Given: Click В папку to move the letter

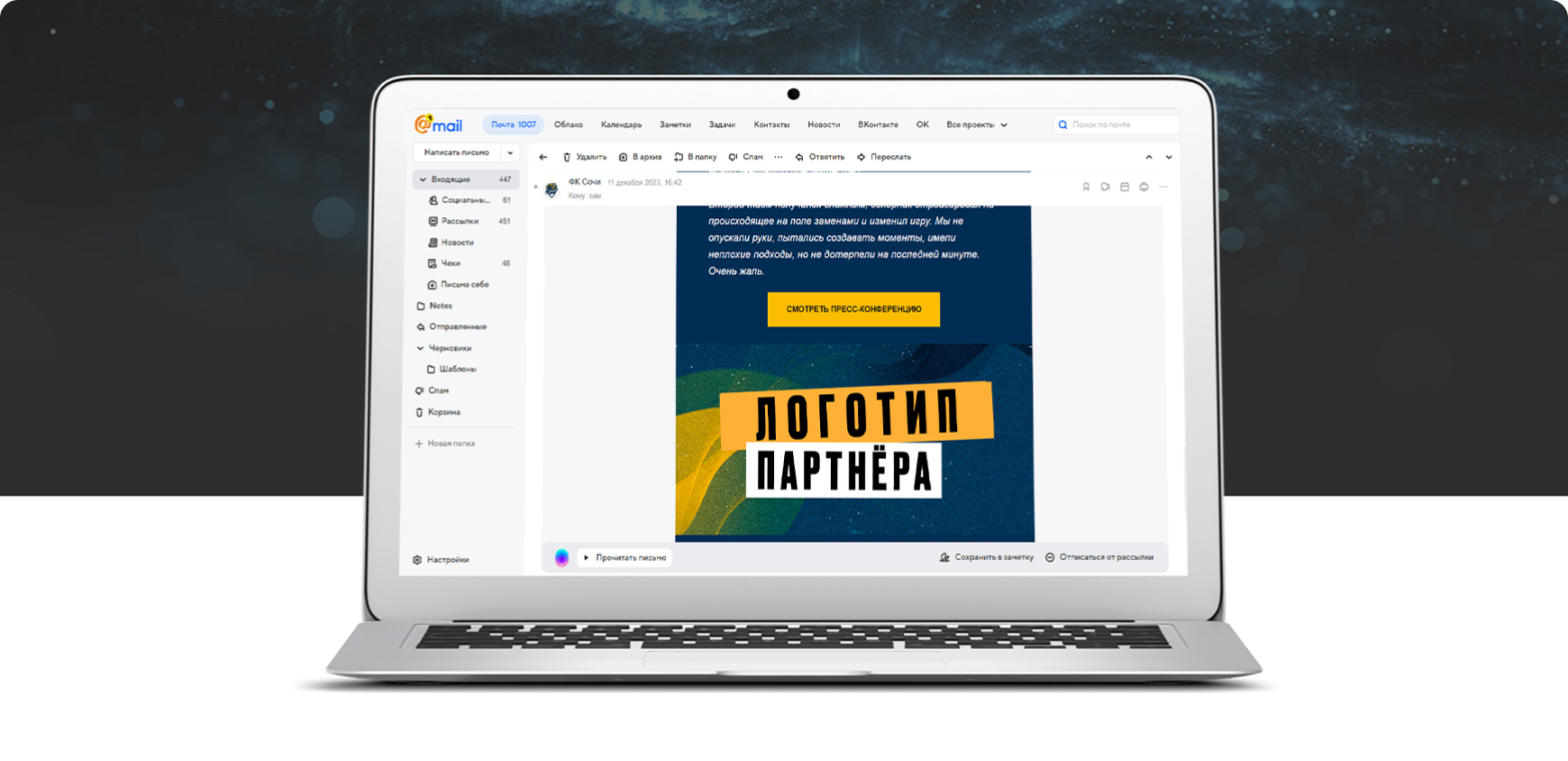Looking at the screenshot, I should click(x=696, y=157).
